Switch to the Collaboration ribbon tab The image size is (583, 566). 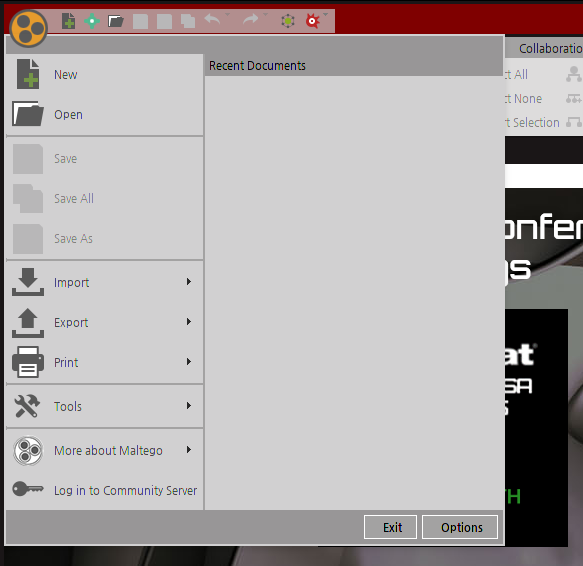551,49
